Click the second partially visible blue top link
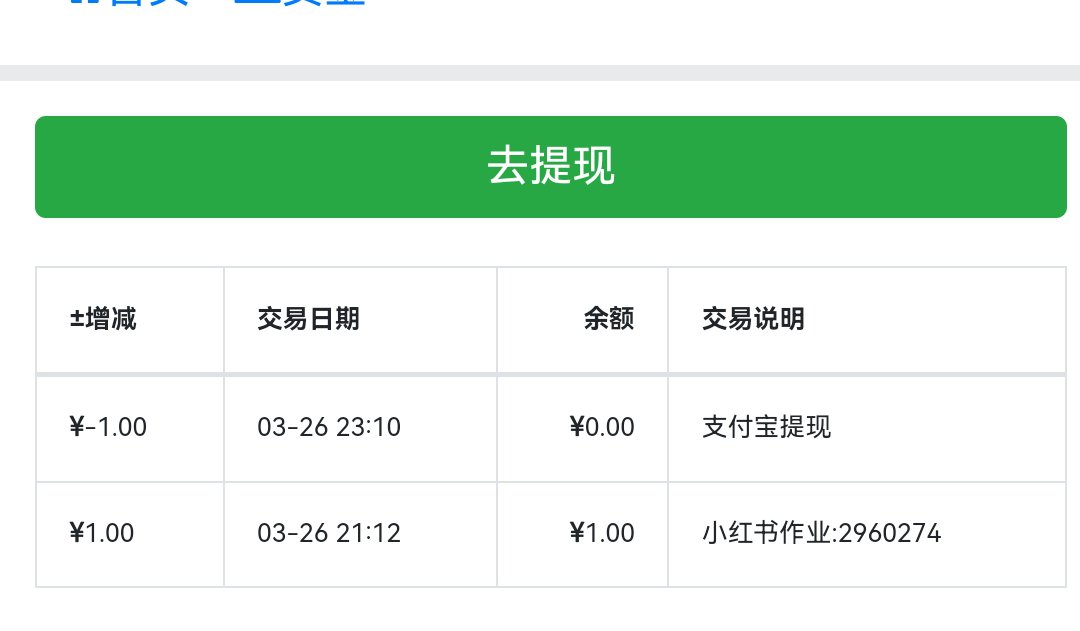1080x631 pixels. pyautogui.click(x=300, y=2)
